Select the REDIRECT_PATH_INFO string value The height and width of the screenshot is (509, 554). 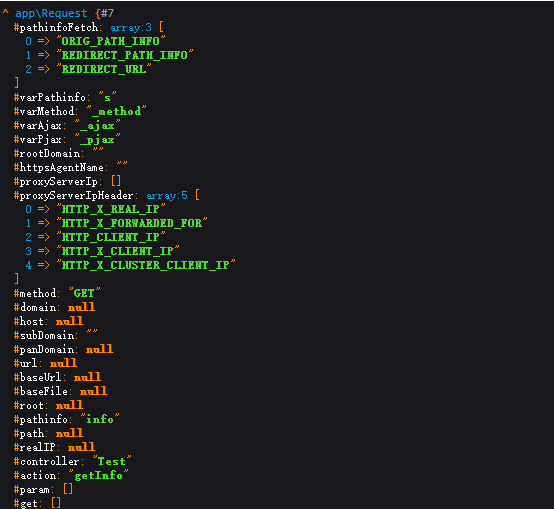[x=124, y=55]
